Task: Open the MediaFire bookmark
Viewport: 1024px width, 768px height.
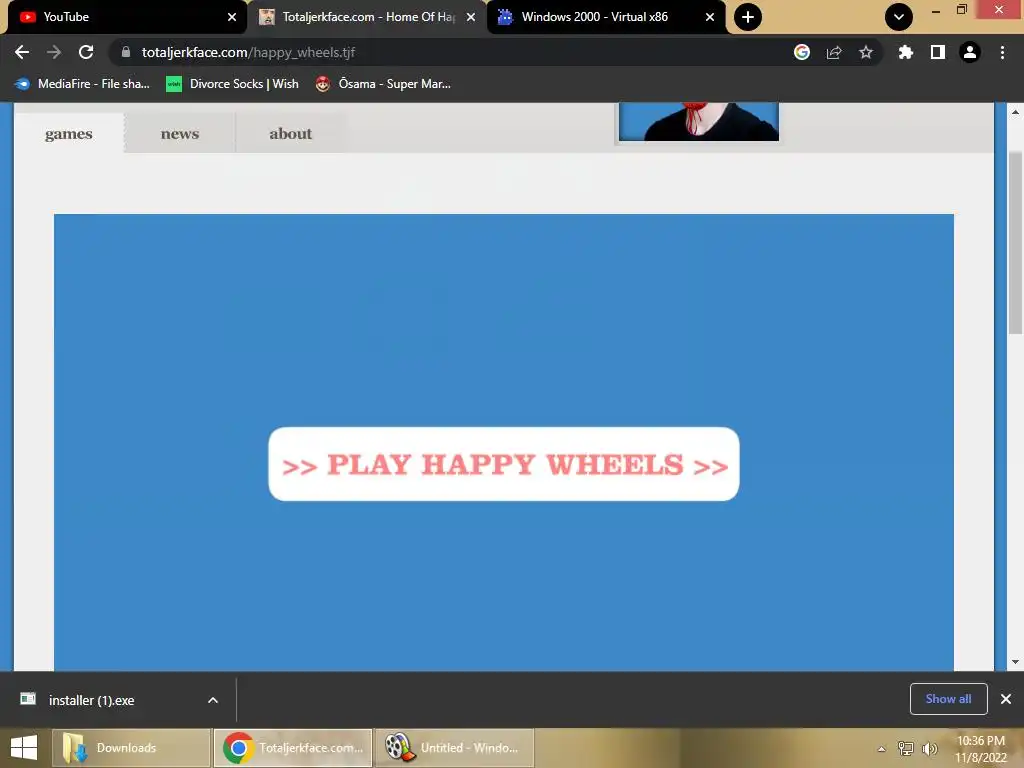Action: 82,84
